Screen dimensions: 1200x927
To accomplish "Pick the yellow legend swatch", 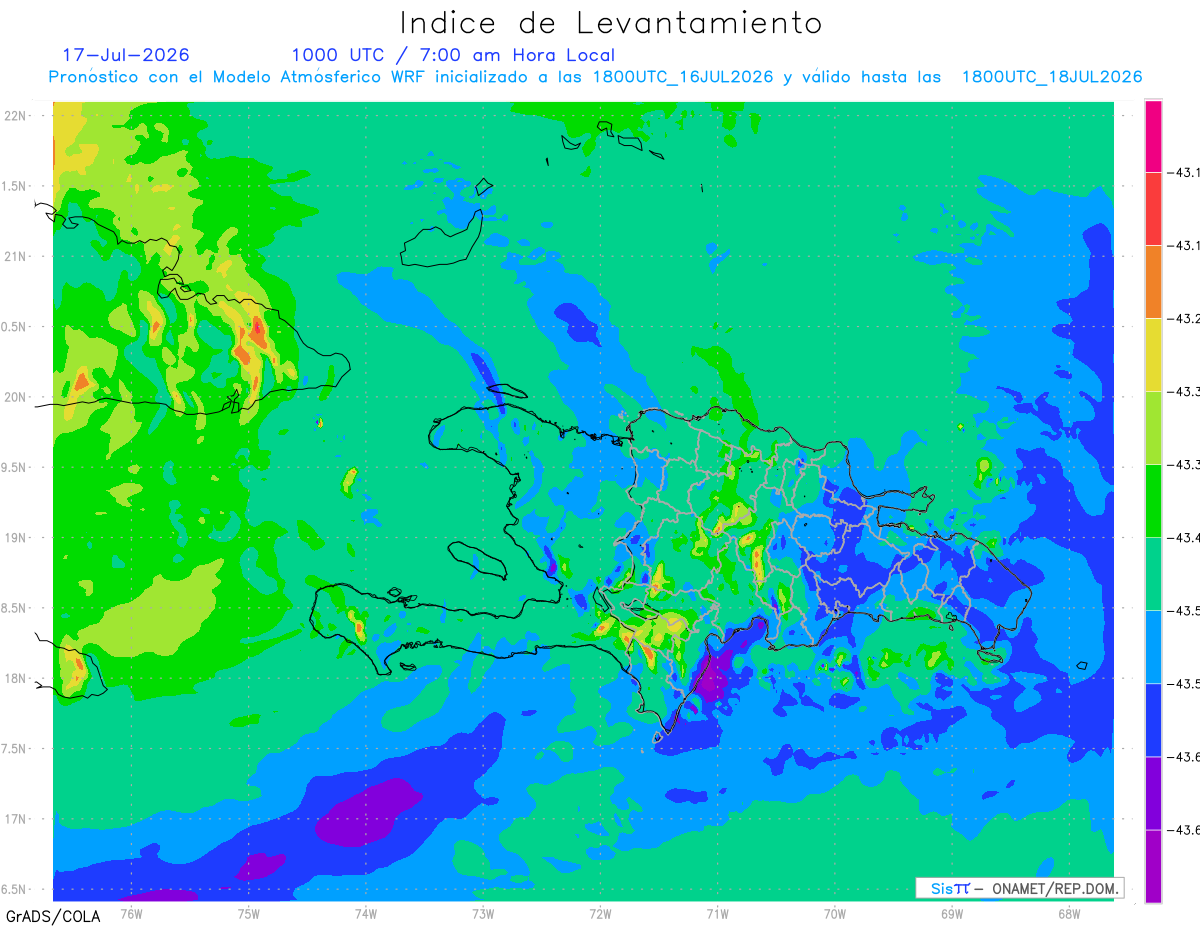I will click(x=1153, y=355).
